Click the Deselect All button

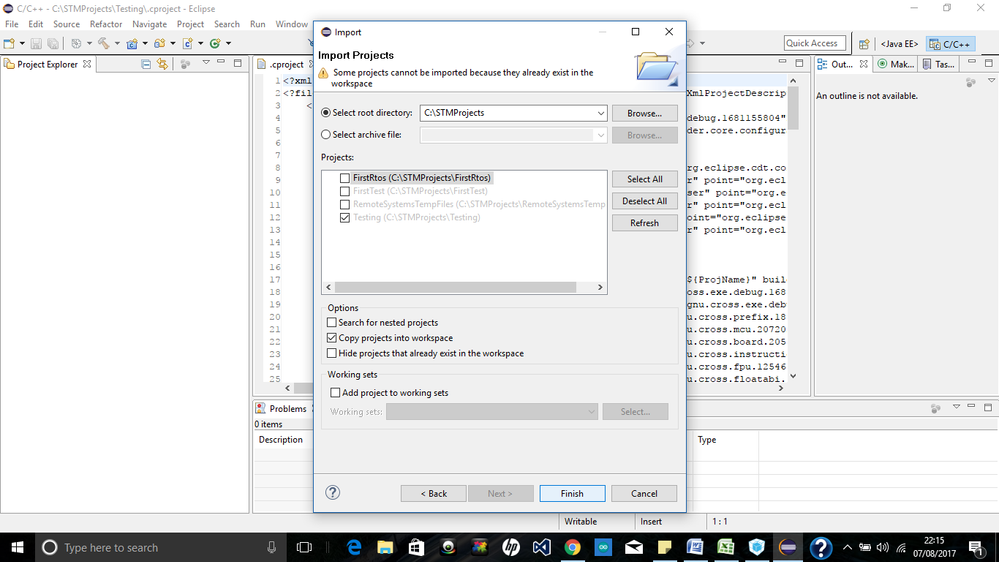click(644, 201)
